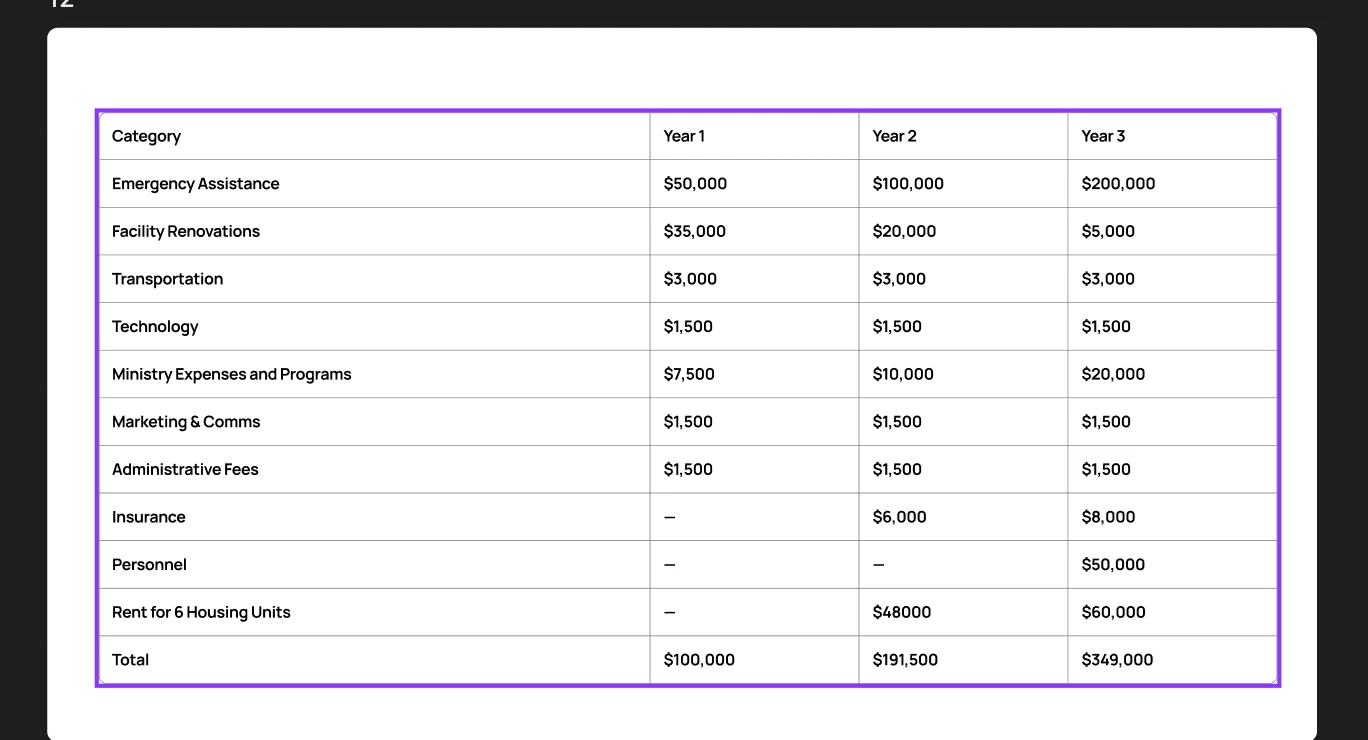
Task: Select Emergency Assistance Year 1 value $50,000
Action: coord(695,184)
